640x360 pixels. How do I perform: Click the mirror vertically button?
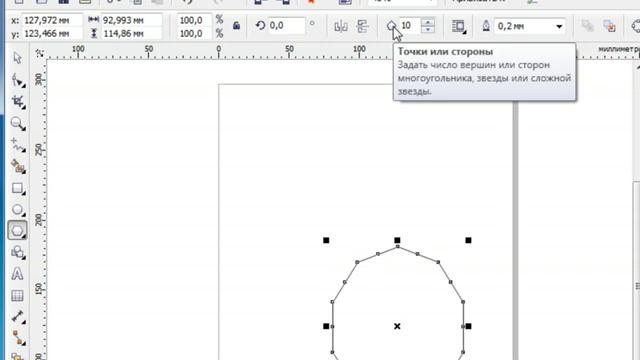tap(362, 27)
